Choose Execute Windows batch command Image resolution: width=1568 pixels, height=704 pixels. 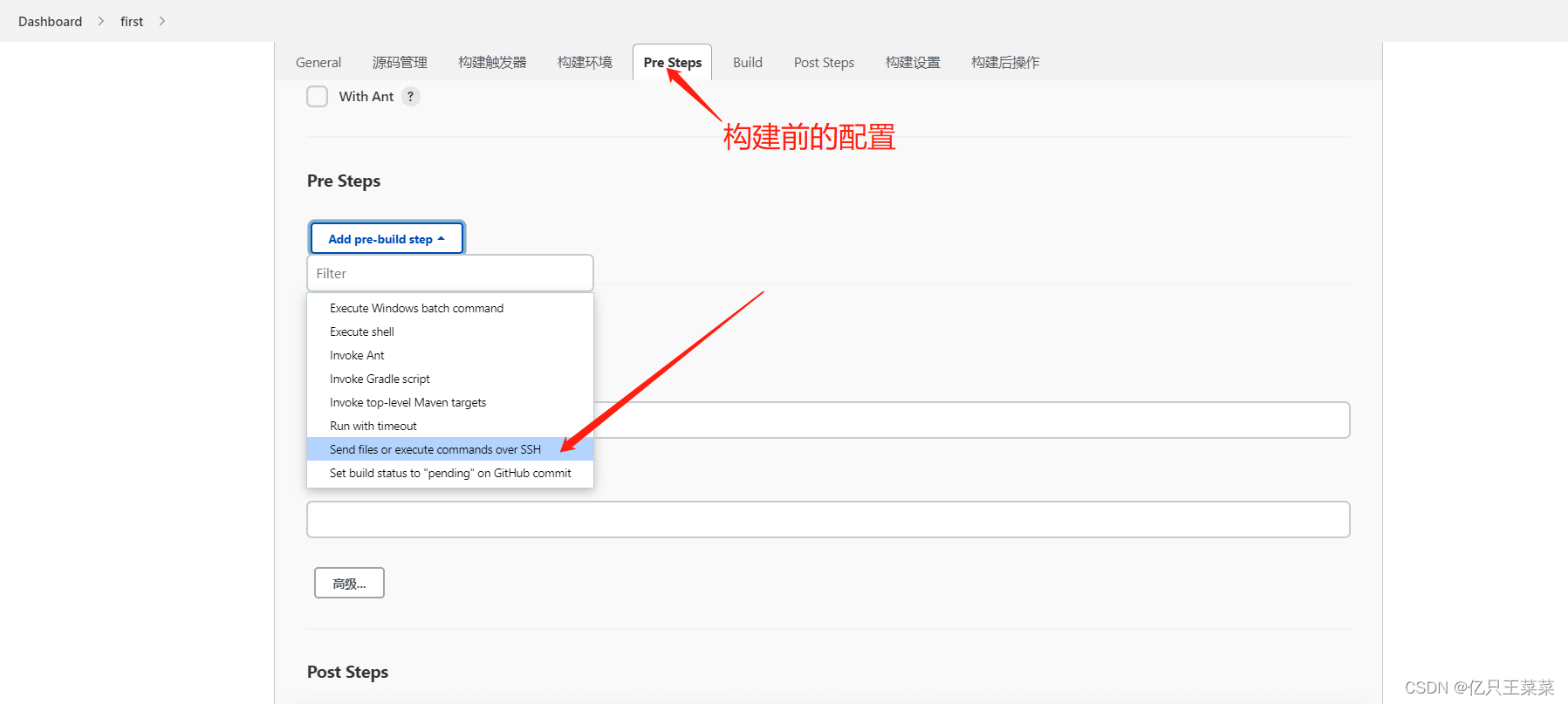(x=450, y=308)
